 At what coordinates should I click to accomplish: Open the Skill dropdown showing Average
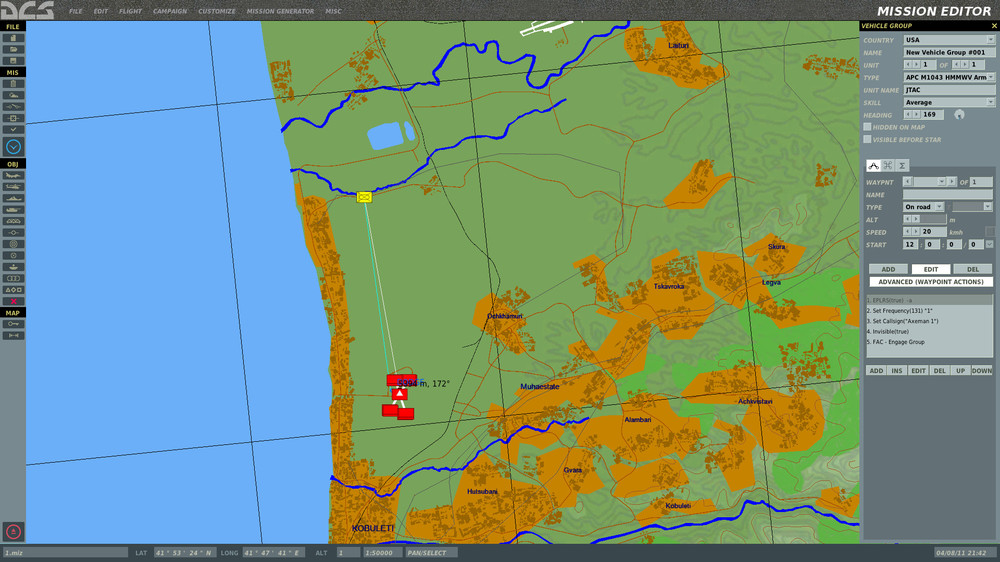click(x=949, y=102)
